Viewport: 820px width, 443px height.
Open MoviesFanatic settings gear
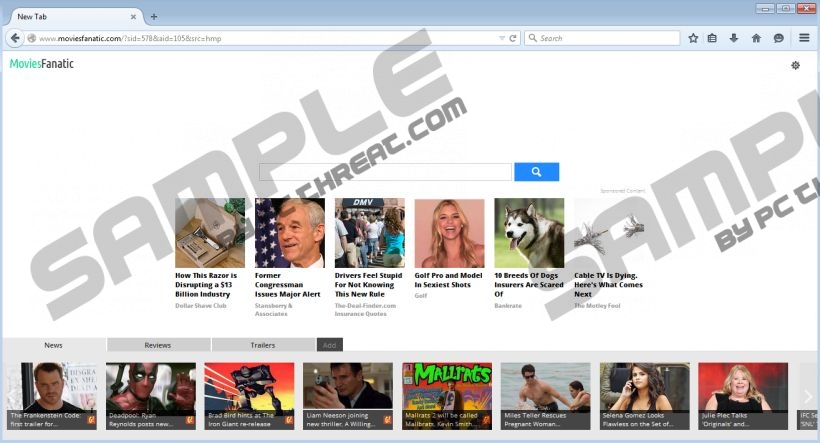click(x=795, y=65)
